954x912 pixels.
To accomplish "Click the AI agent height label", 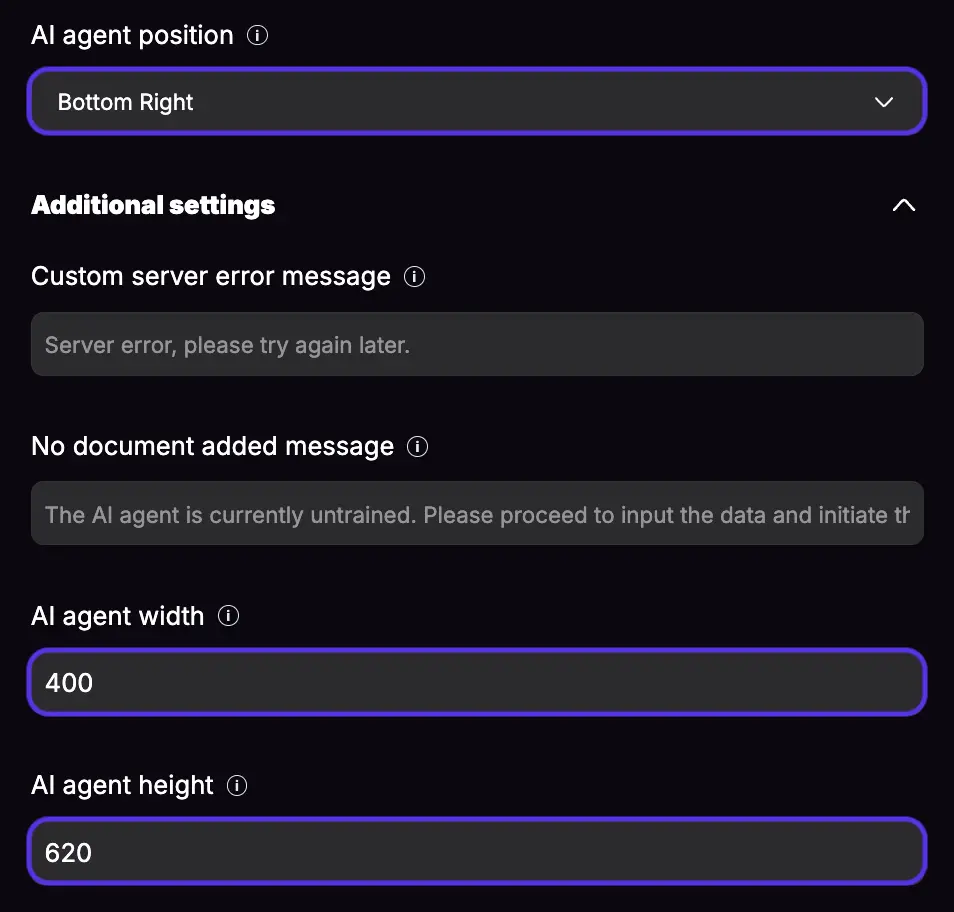I will 122,785.
